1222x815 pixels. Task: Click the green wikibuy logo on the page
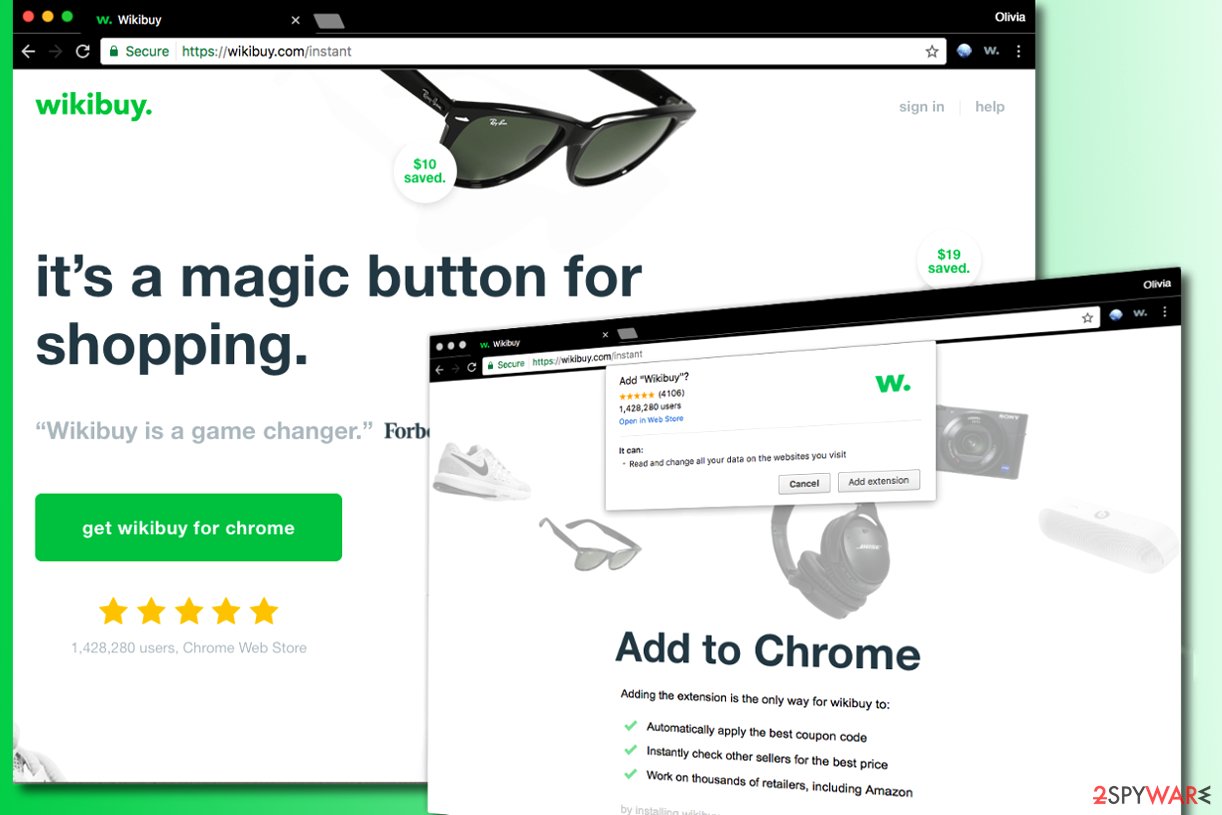(94, 106)
